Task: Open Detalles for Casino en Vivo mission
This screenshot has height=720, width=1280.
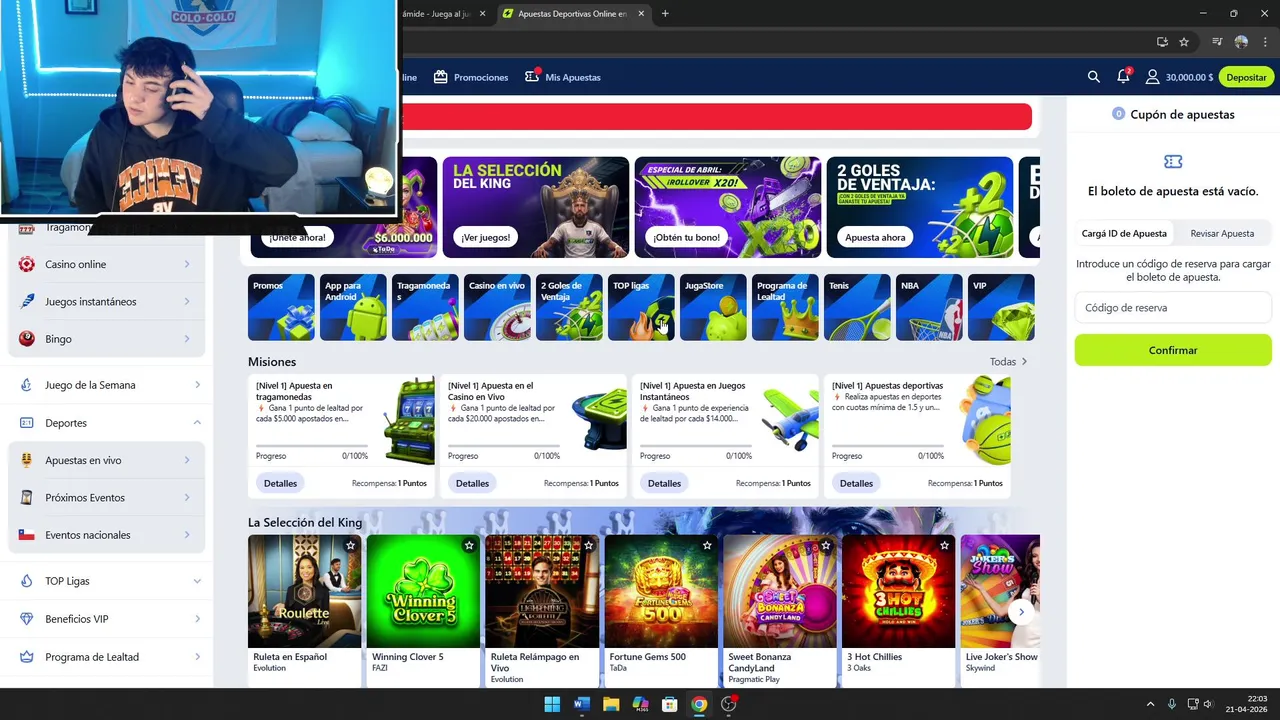Action: [472, 483]
